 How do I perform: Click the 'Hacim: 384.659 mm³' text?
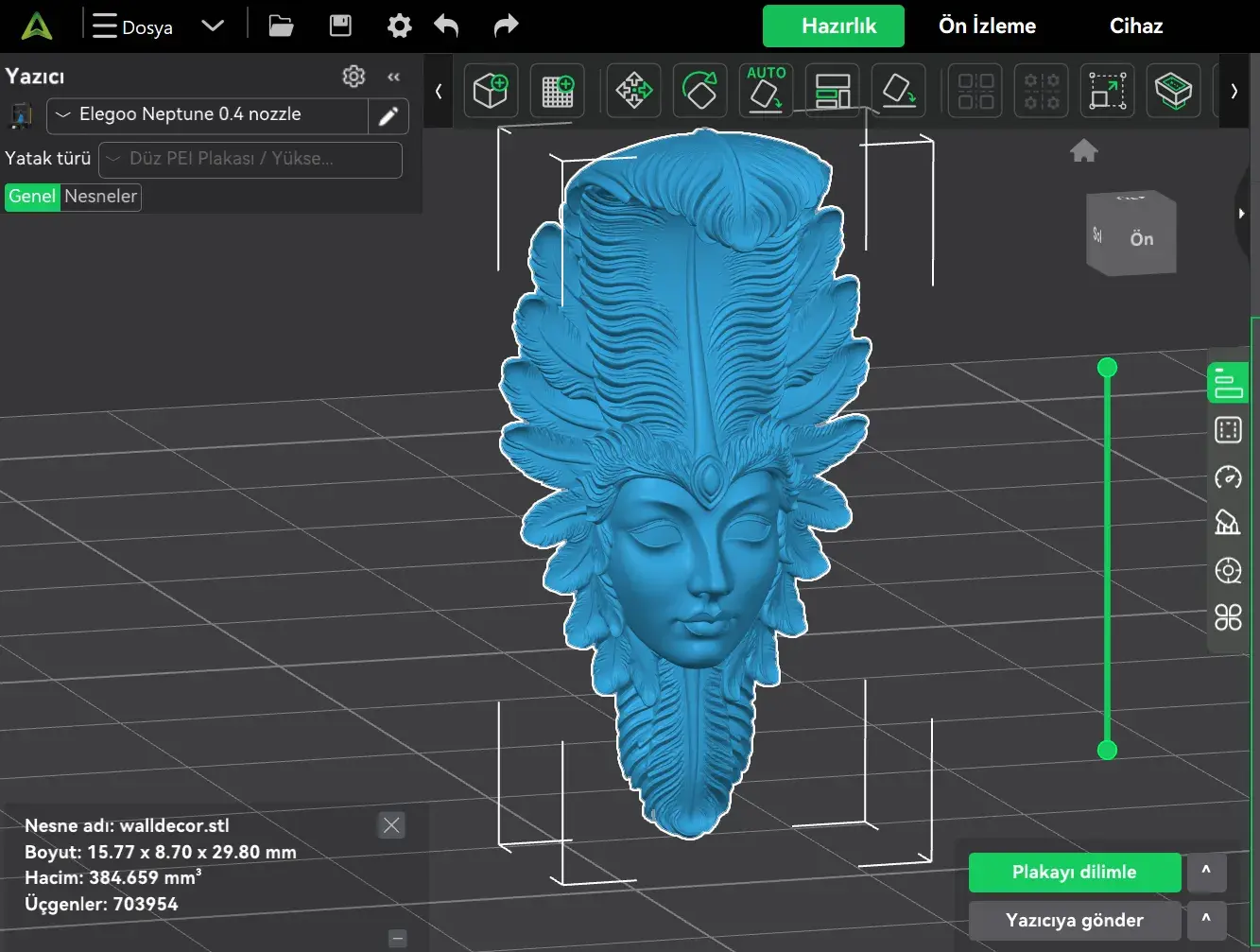coord(113,878)
